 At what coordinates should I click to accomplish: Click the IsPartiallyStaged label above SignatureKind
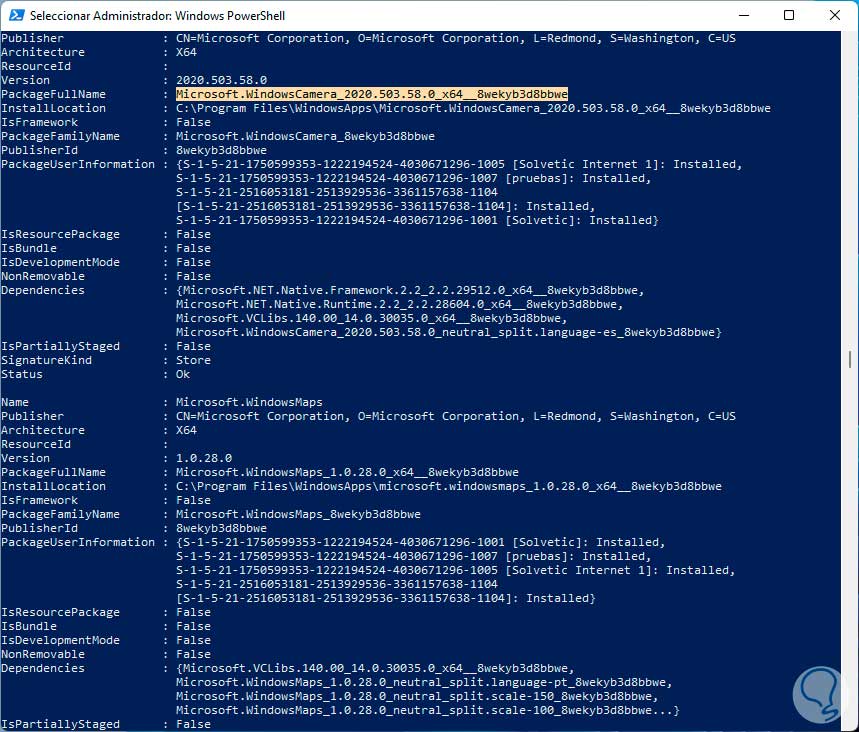[60, 346]
